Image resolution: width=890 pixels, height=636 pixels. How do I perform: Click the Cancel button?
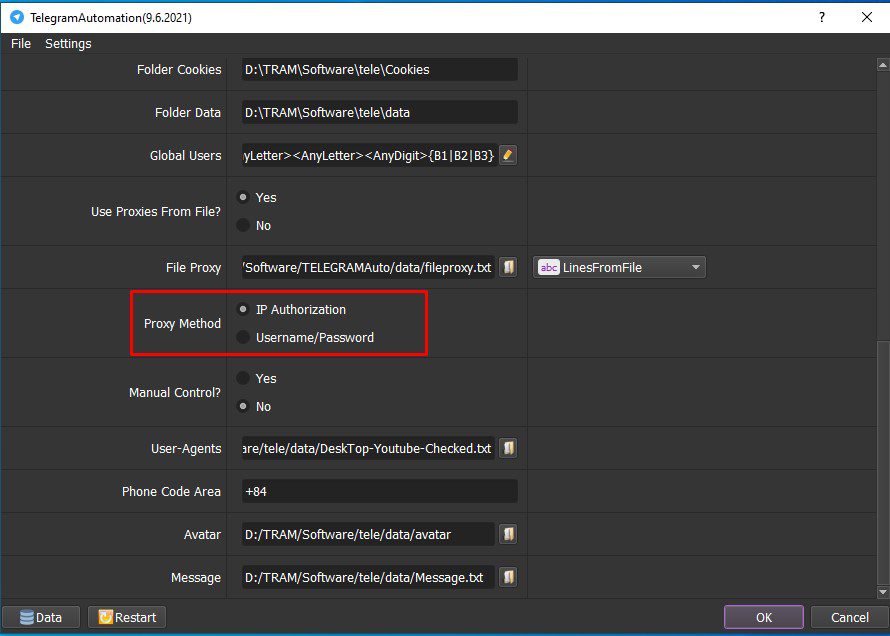point(850,617)
